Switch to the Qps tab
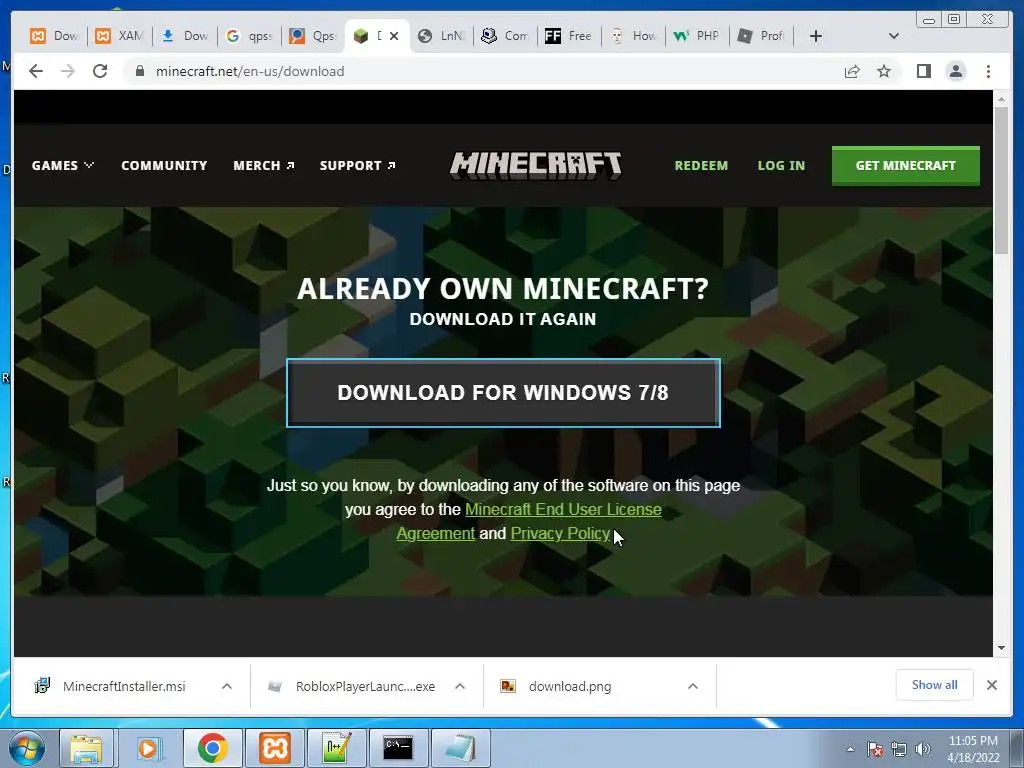This screenshot has width=1024, height=768. click(313, 36)
